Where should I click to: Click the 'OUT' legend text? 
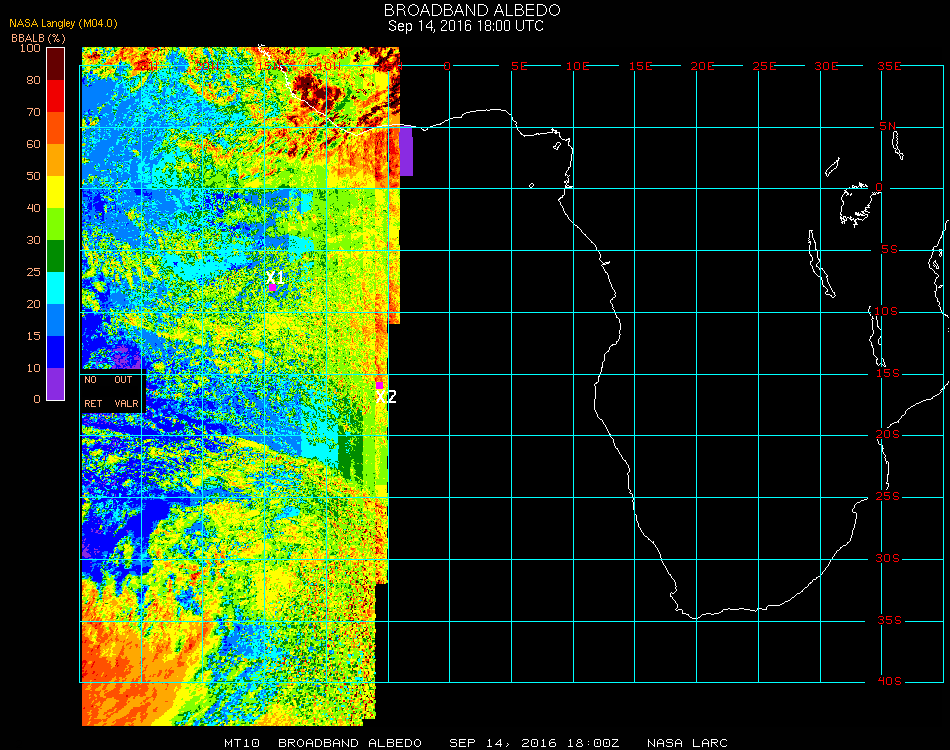click(x=123, y=380)
